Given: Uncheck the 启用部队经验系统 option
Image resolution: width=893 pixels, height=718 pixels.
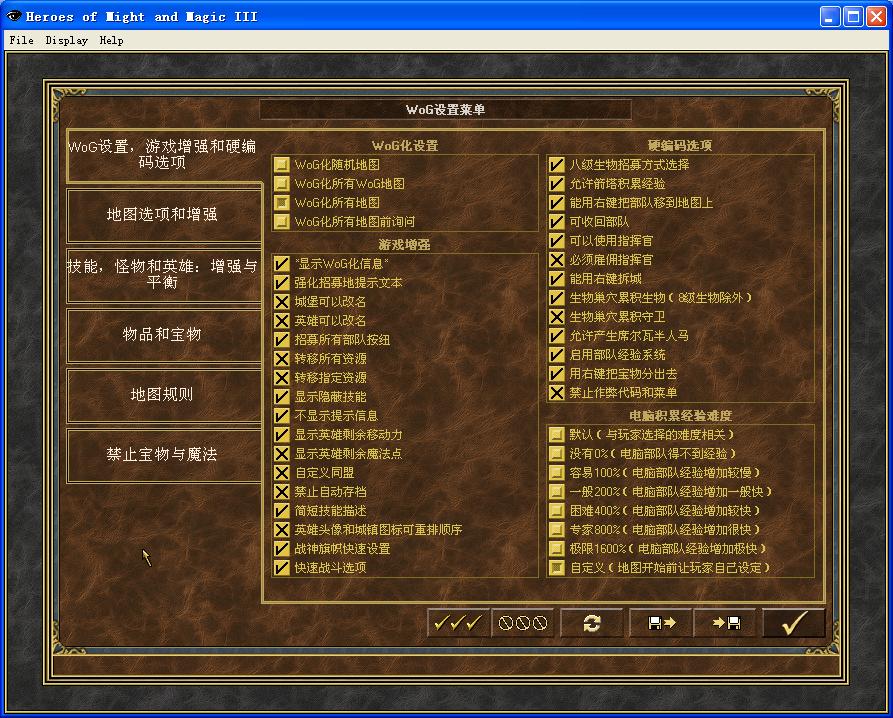Looking at the screenshot, I should click(557, 355).
